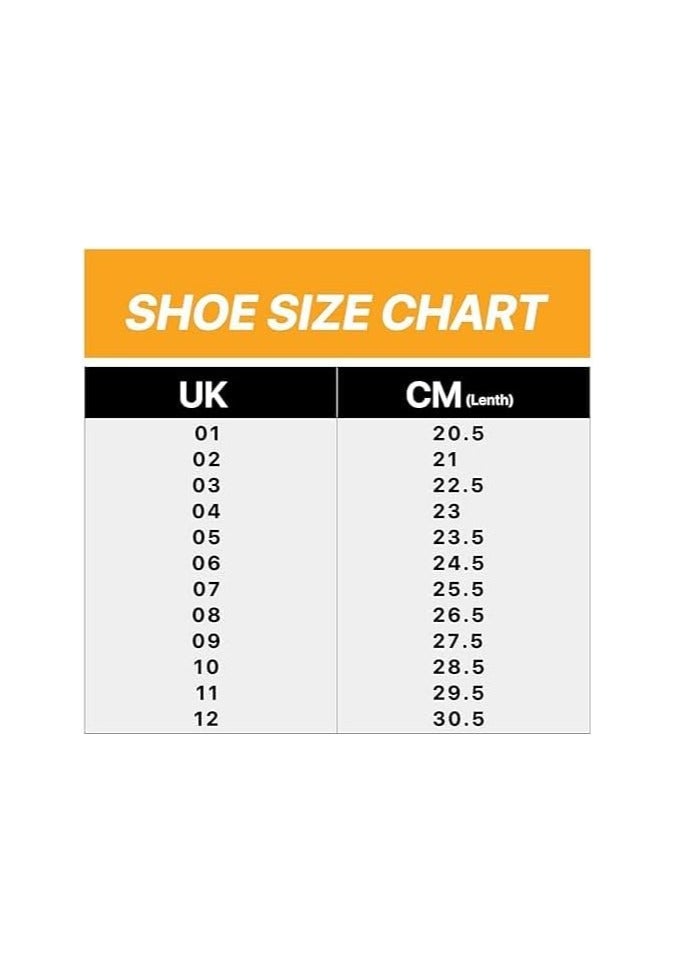Click the 21 cm length value
The image size is (700, 954).
(446, 460)
